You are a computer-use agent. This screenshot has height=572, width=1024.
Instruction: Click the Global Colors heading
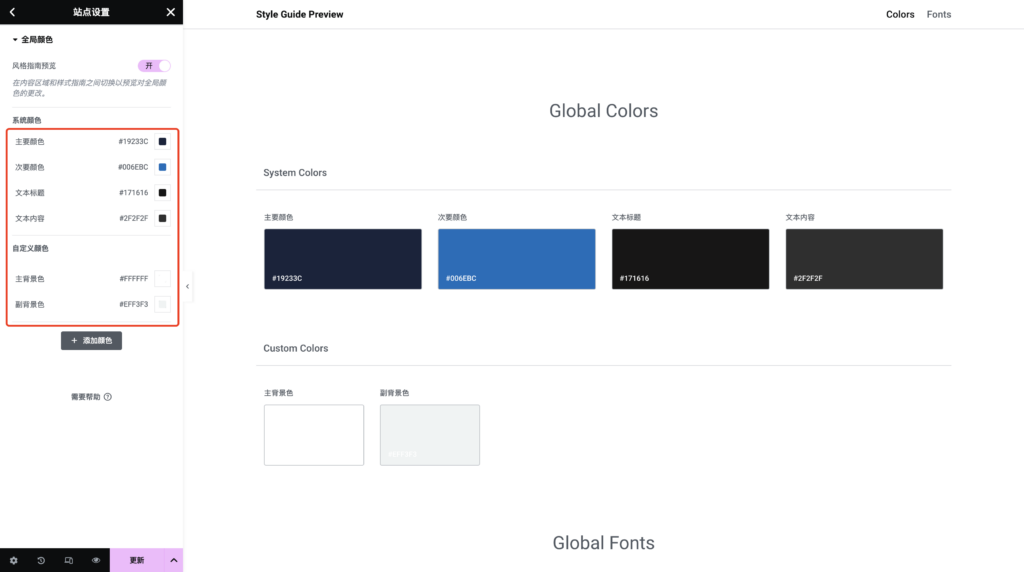pos(603,111)
